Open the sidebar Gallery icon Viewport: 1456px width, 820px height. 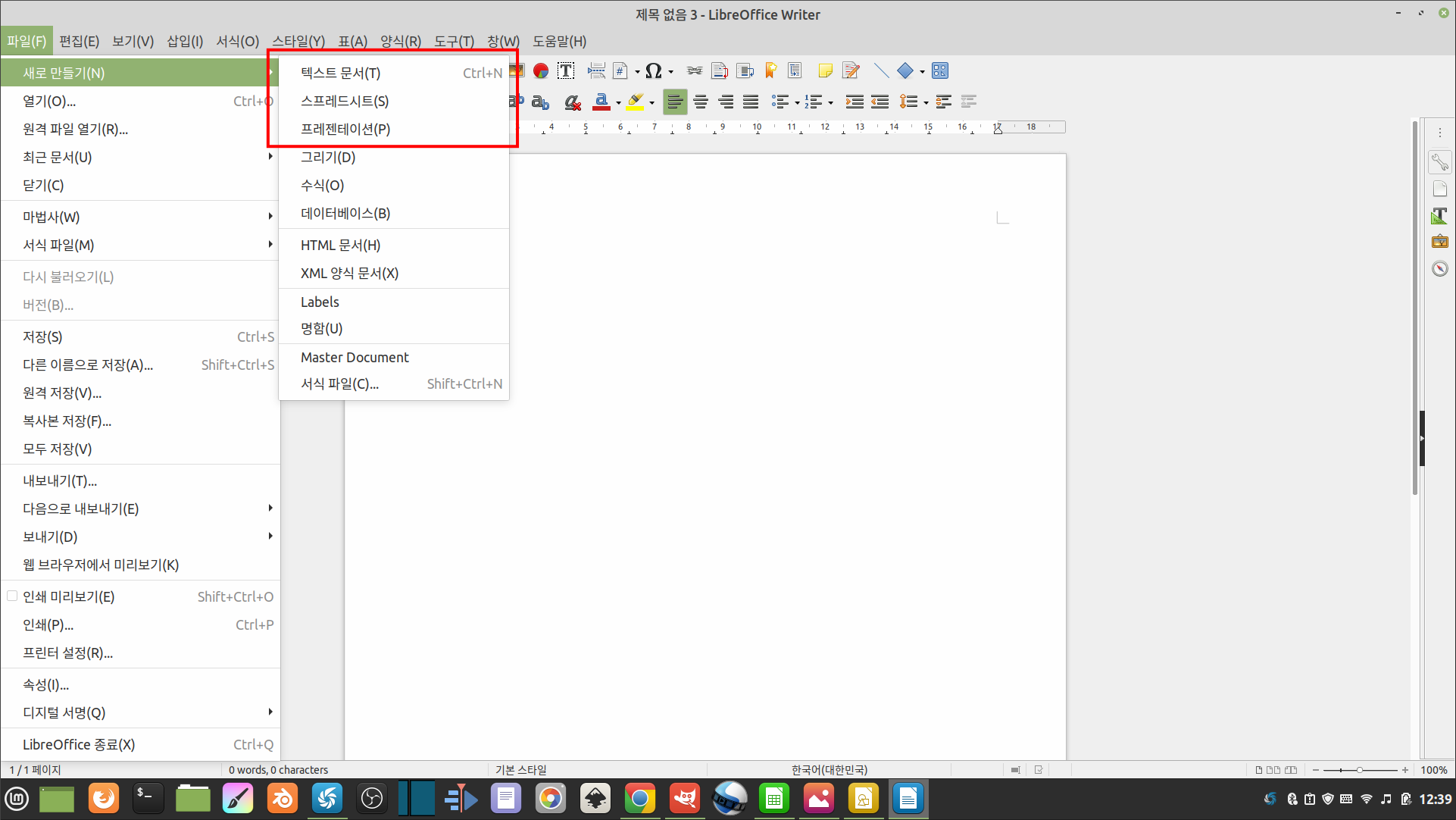[1439, 242]
